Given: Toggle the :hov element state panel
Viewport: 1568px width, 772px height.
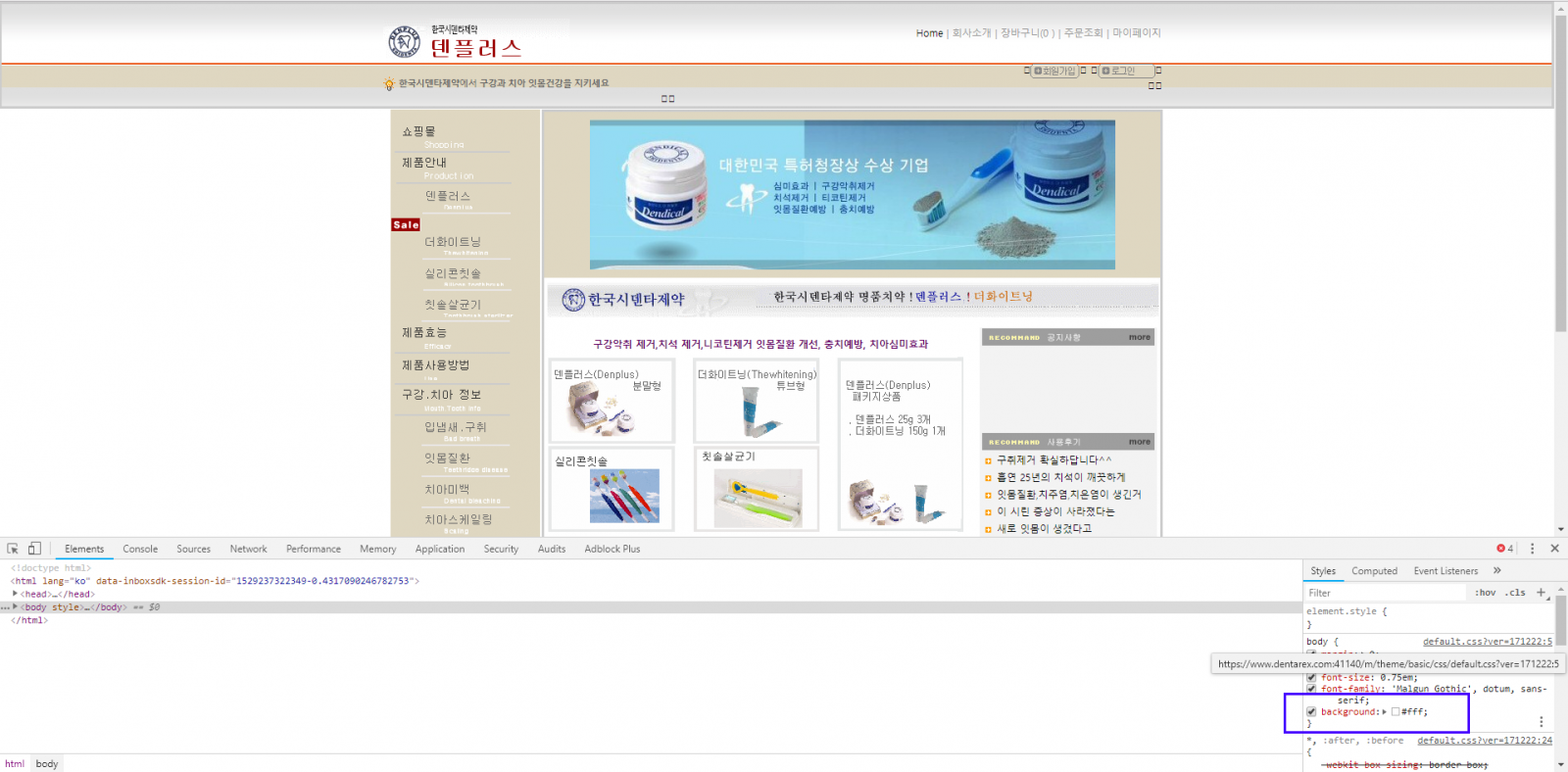Looking at the screenshot, I should tap(1486, 593).
